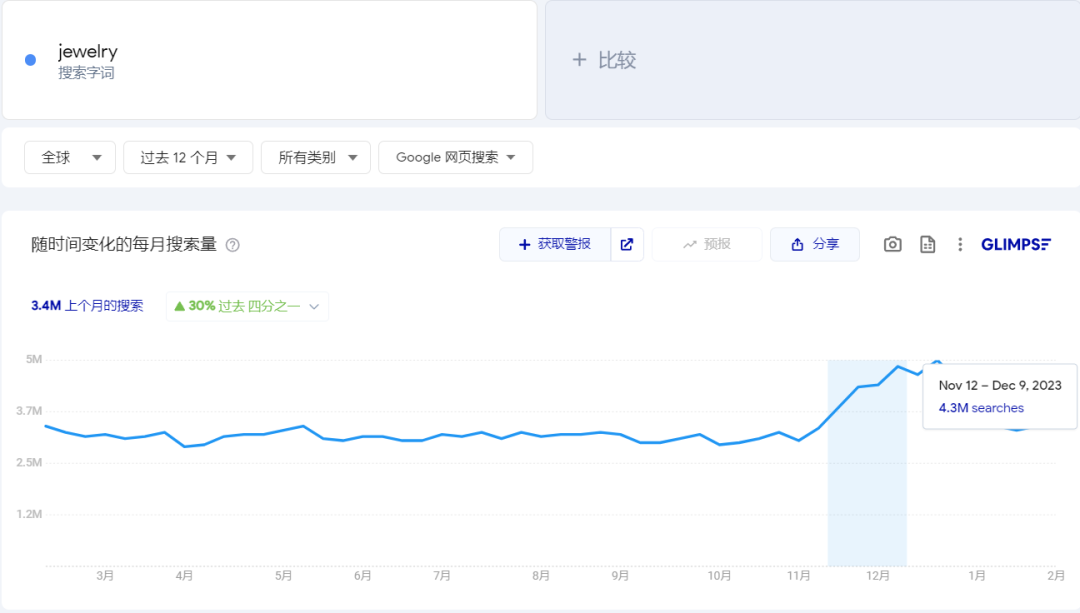Click the CSV export file icon
1080x613 pixels.
[x=927, y=243]
